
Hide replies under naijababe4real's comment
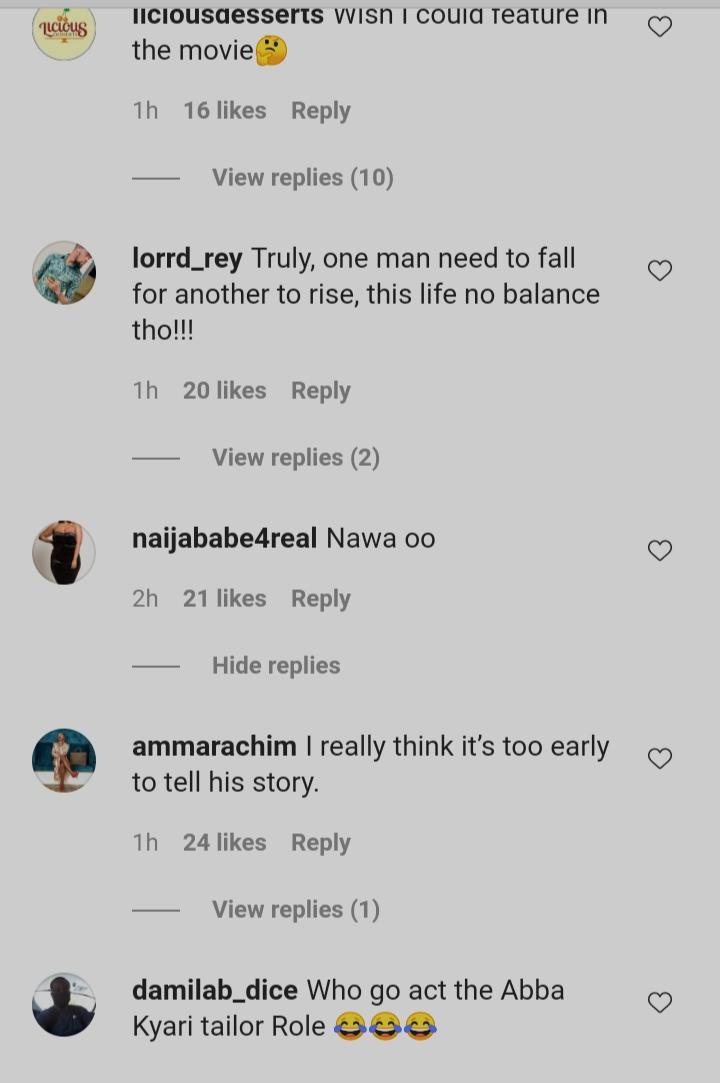(276, 666)
